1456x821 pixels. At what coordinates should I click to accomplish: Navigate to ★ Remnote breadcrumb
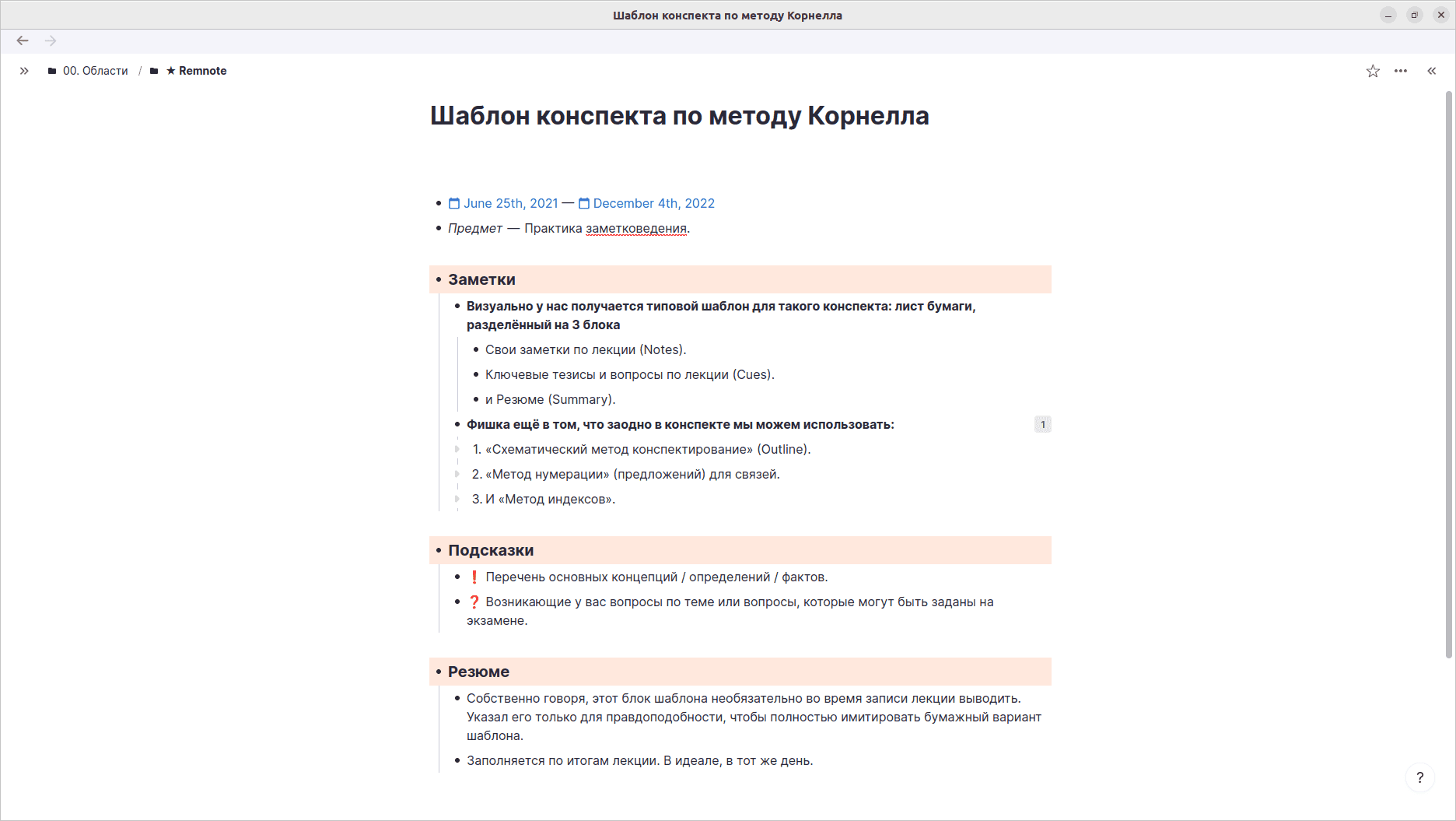(x=196, y=71)
